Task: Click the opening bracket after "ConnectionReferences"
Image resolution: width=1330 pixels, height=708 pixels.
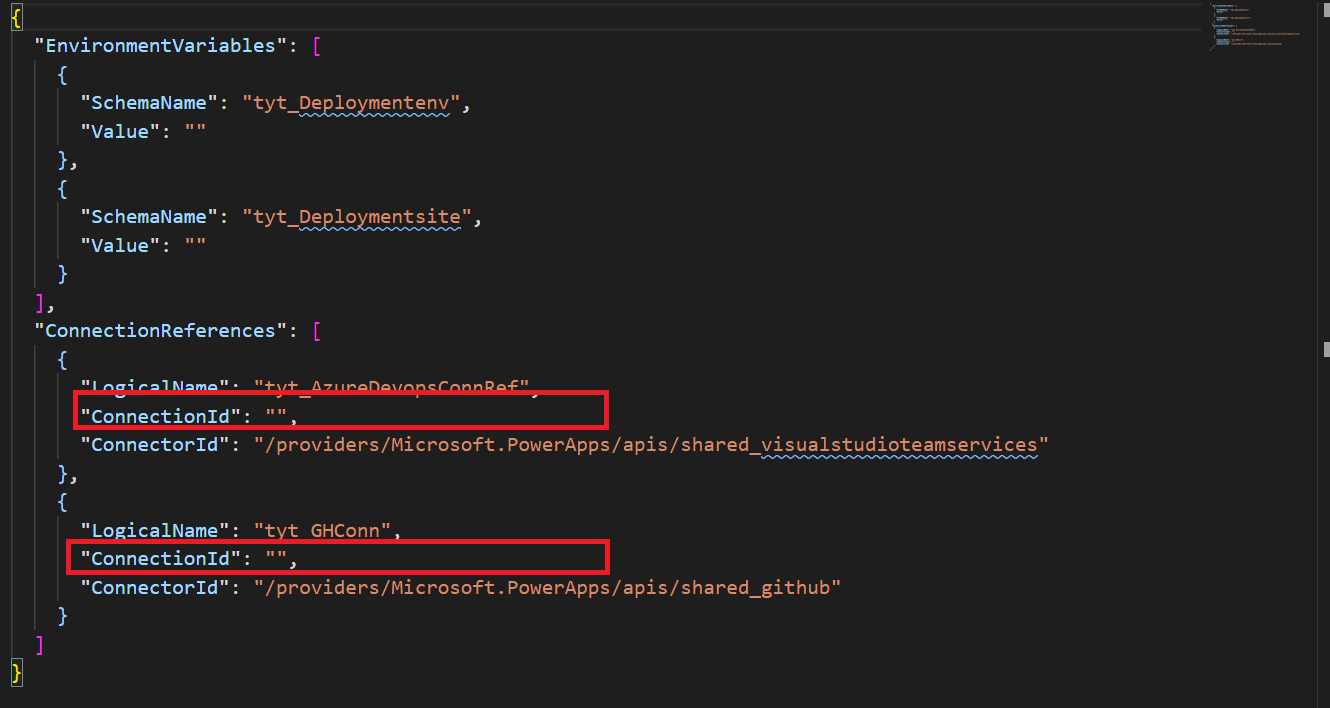Action: pyautogui.click(x=317, y=330)
